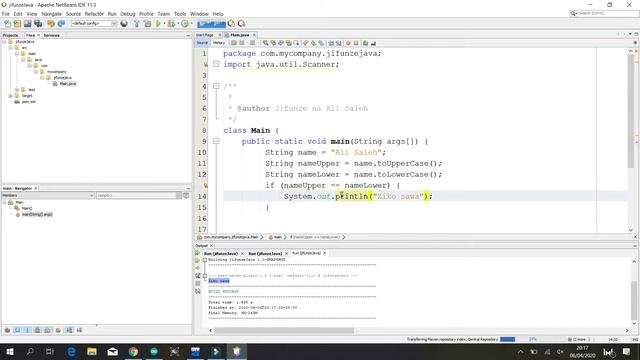
Task: Click the Comment icon in editor toolbar
Action: click(365, 43)
